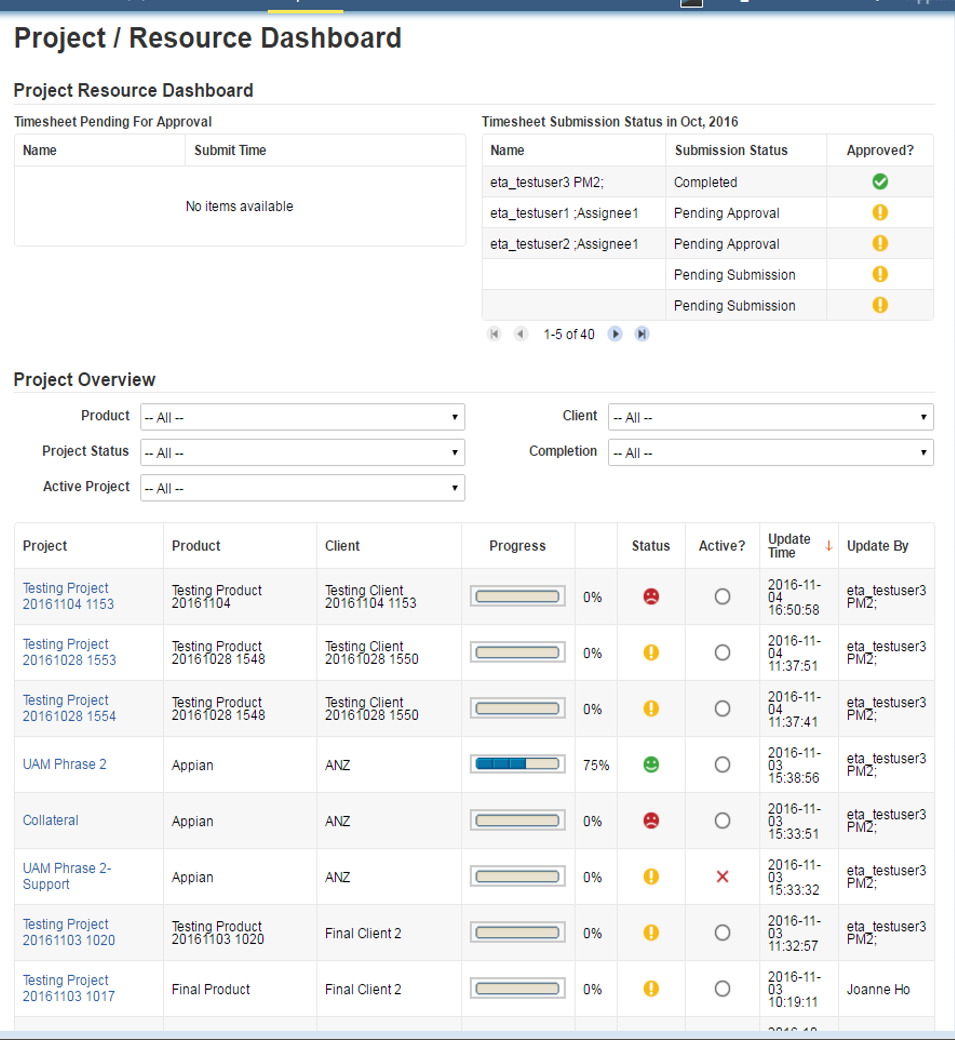This screenshot has height=1040, width=955.
Task: Click the Update Time sort arrow
Action: tap(828, 546)
